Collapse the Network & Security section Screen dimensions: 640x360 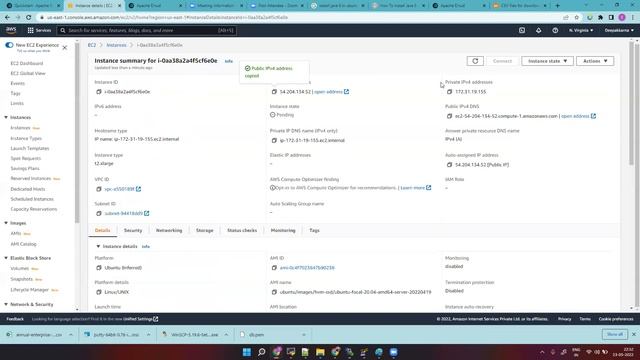[x=6, y=304]
